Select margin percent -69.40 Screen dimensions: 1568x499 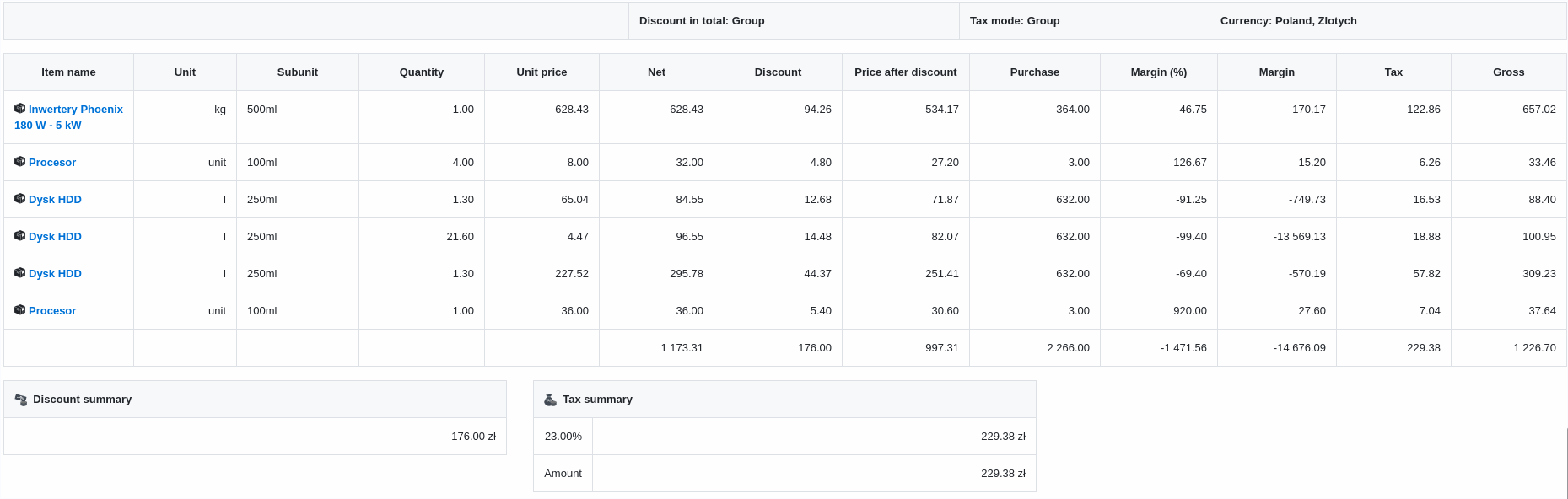coord(1191,274)
